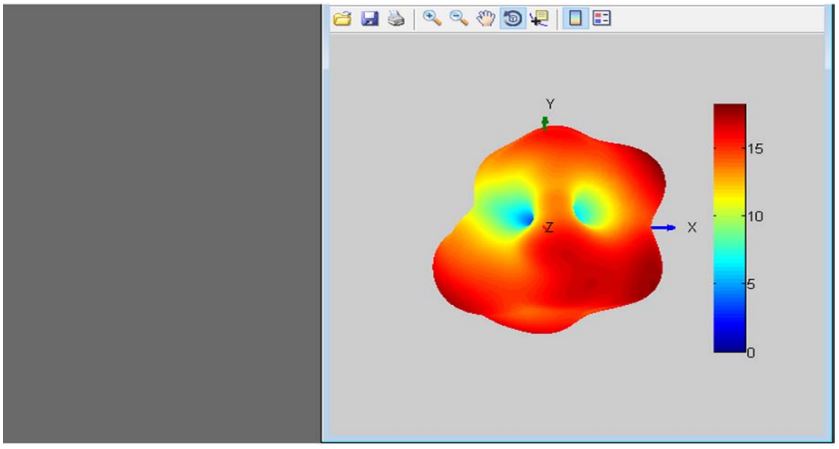The image size is (839, 449).
Task: Click the X axis label
Action: (692, 227)
